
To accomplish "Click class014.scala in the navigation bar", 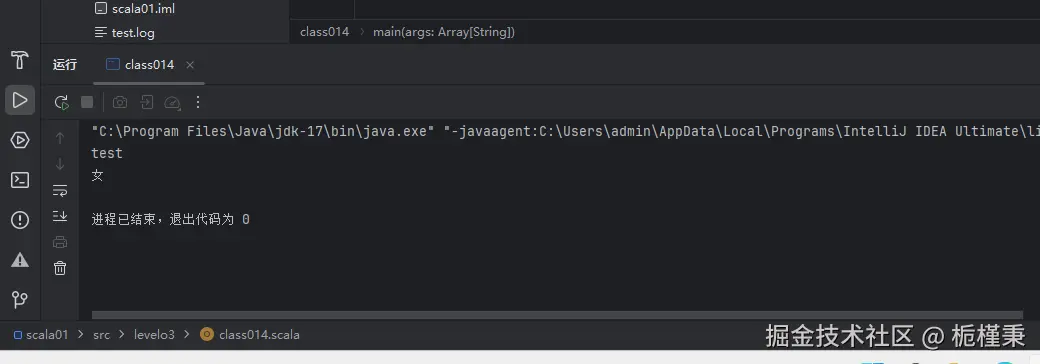I will pyautogui.click(x=250, y=335).
